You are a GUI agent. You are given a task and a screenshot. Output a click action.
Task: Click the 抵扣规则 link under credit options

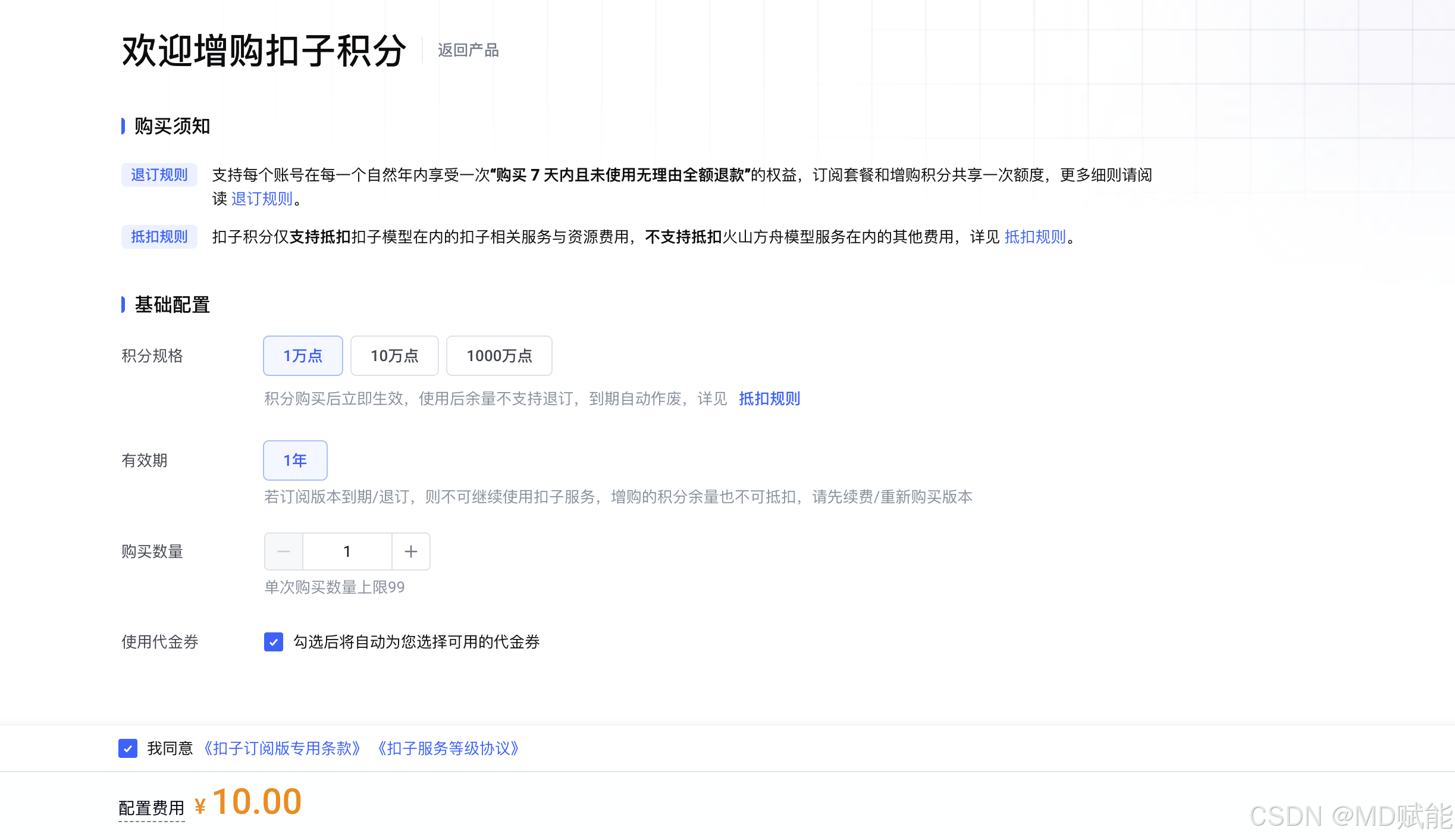[769, 399]
